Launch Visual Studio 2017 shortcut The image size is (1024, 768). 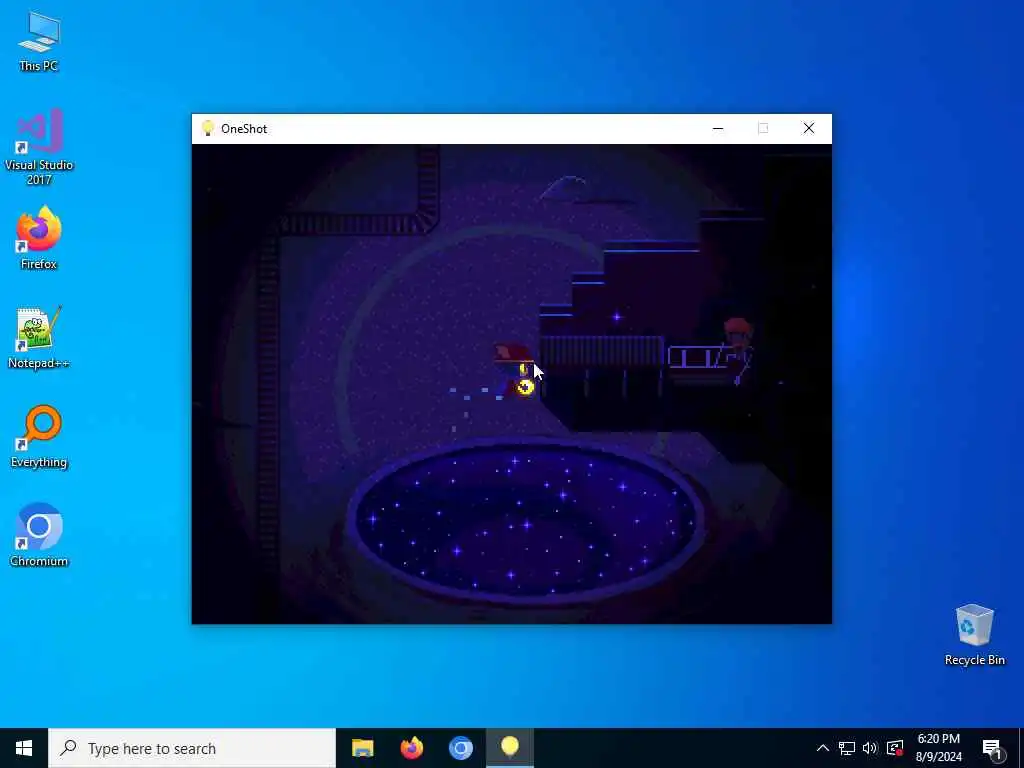39,146
